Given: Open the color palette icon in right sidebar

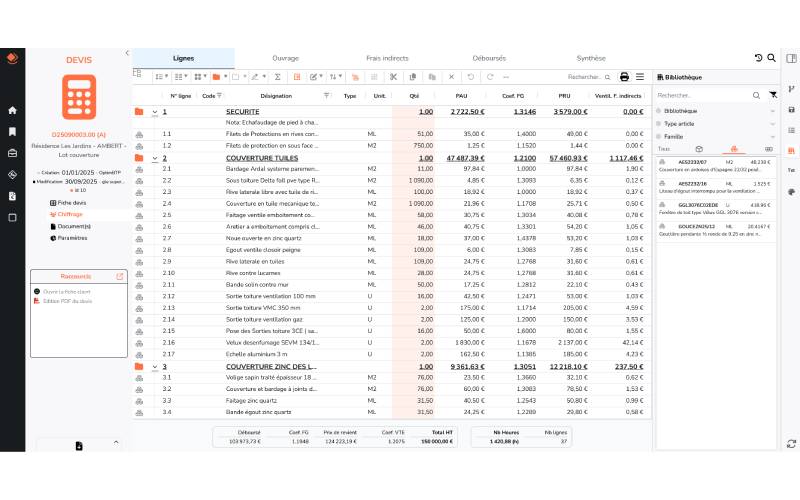Looking at the screenshot, I should [791, 191].
